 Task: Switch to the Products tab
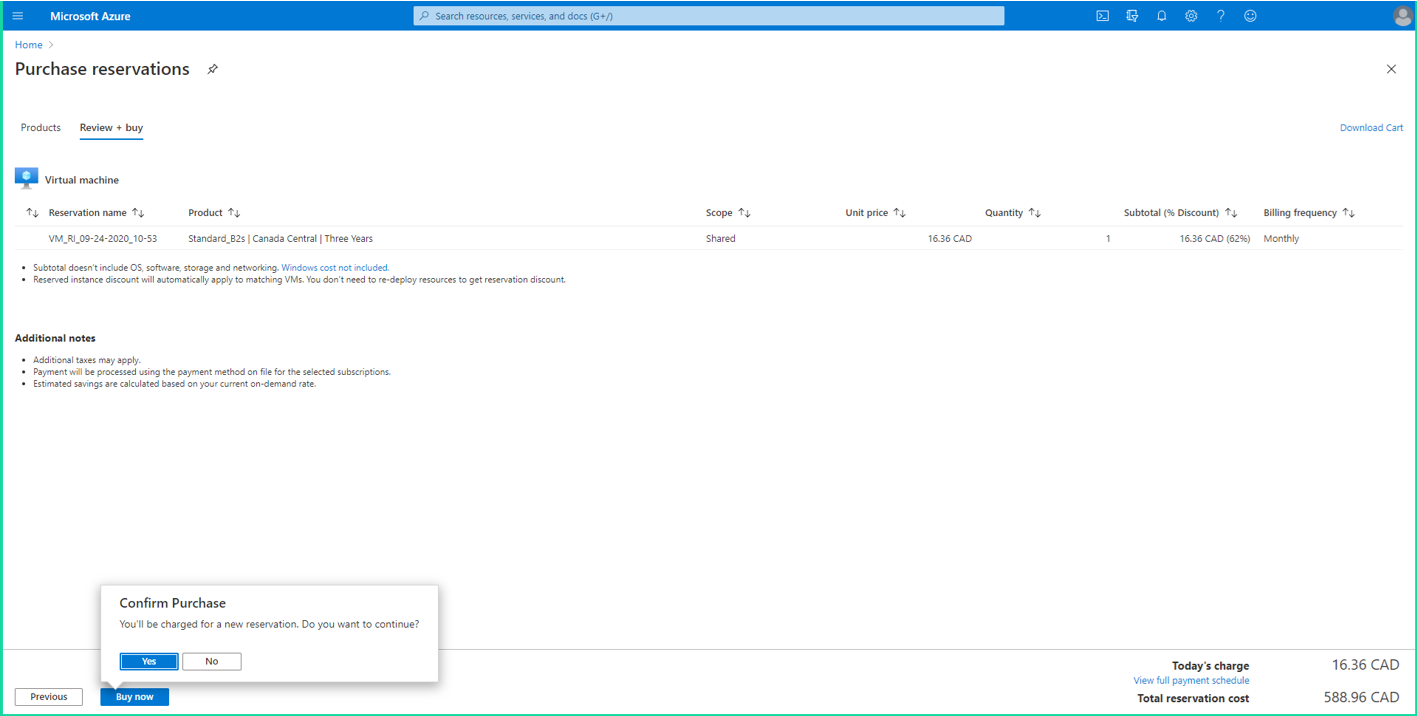41,128
